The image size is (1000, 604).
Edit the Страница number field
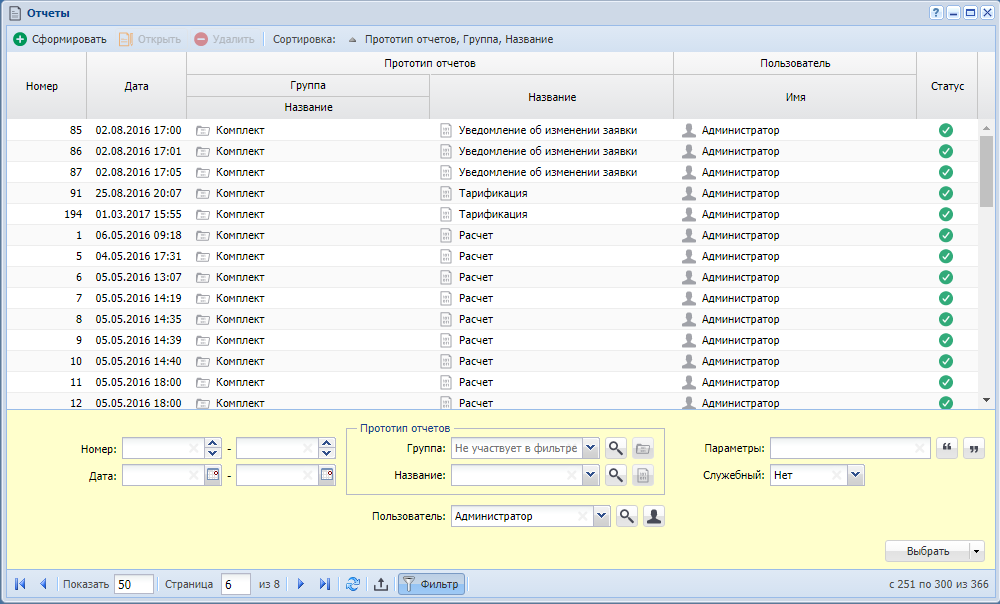[x=235, y=584]
